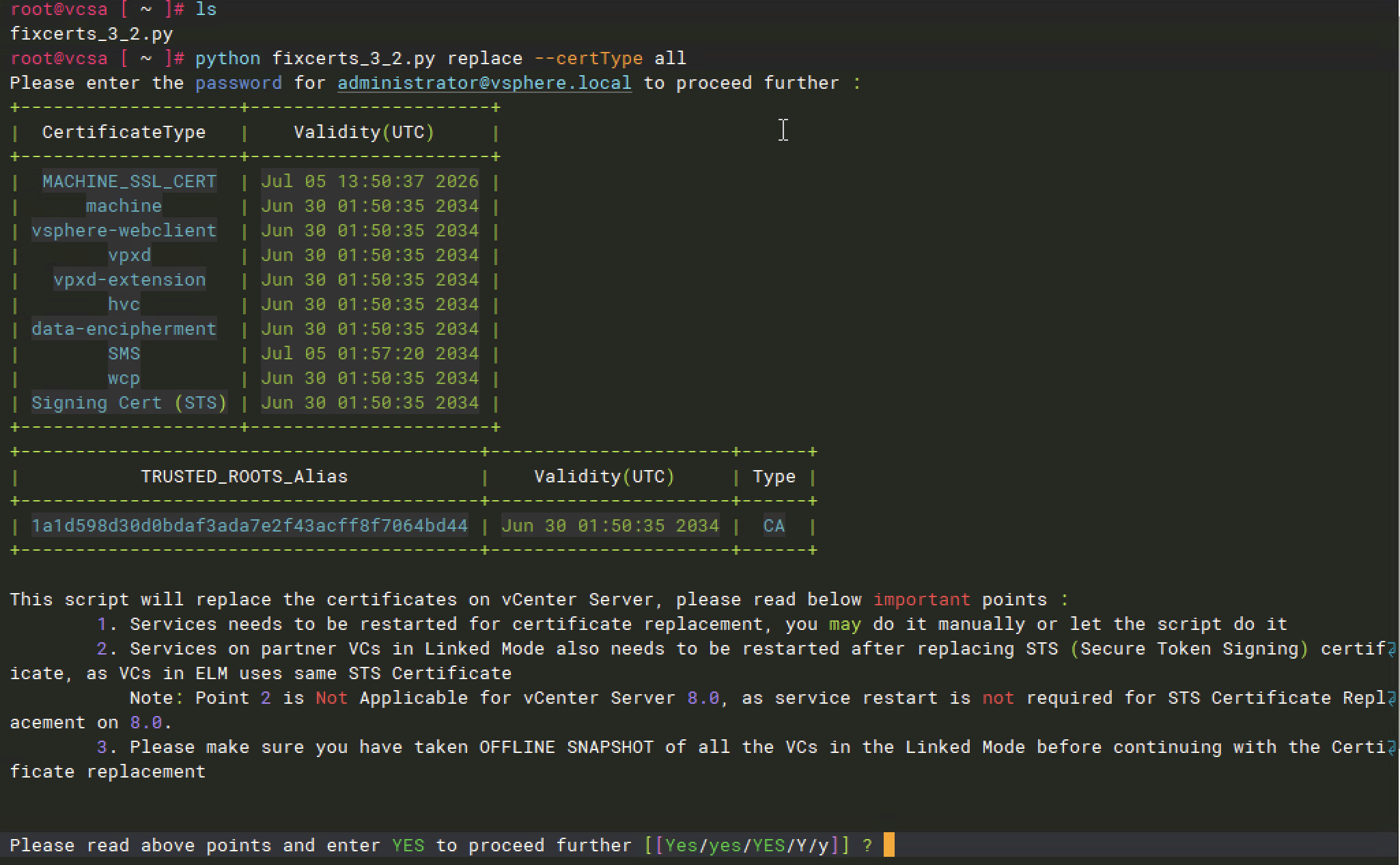
Task: Click the wcp validity date
Action: (x=369, y=379)
